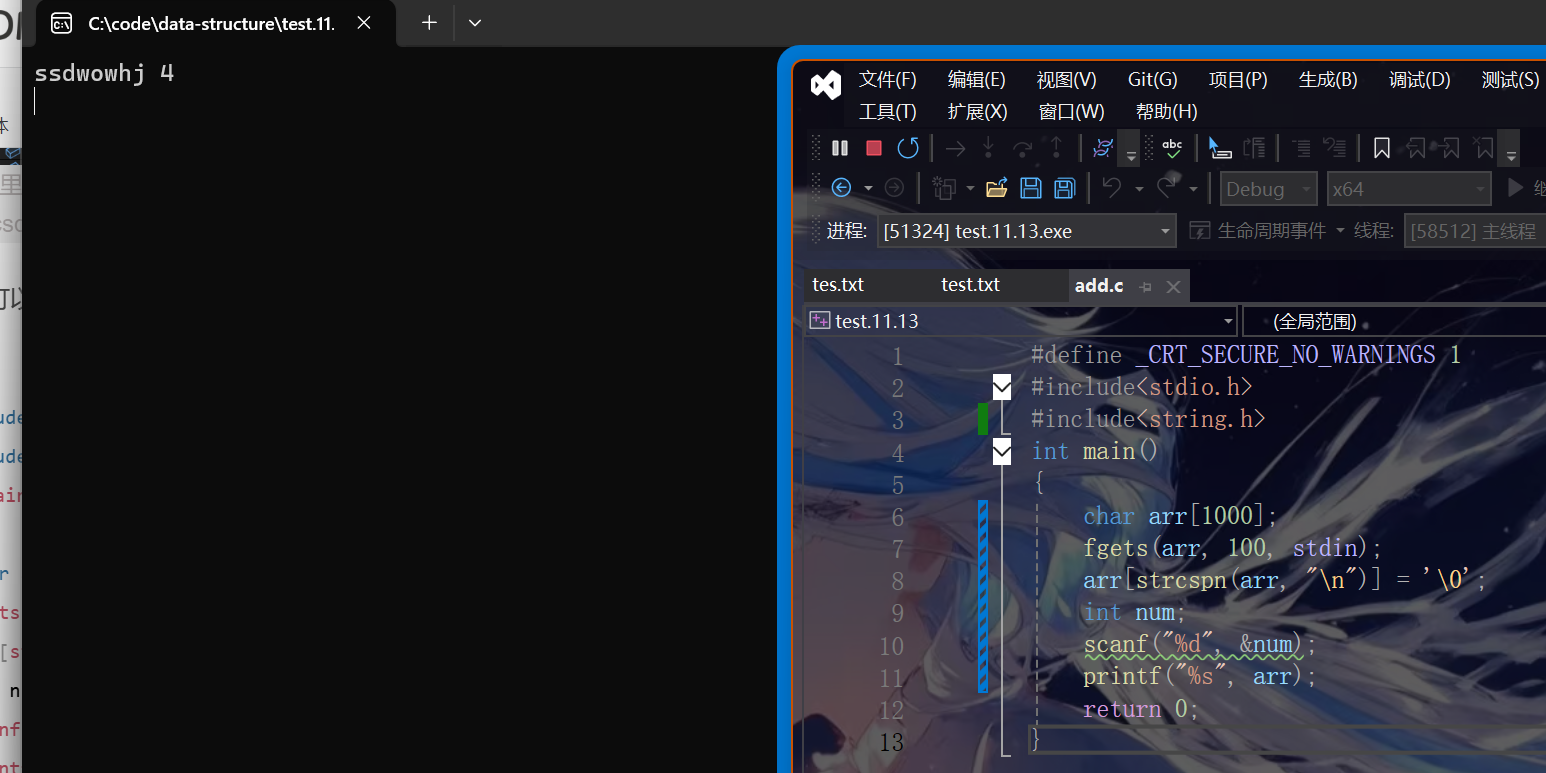Screen dimensions: 1546x773
Task: Click decrease line indent icon
Action: 1301,148
